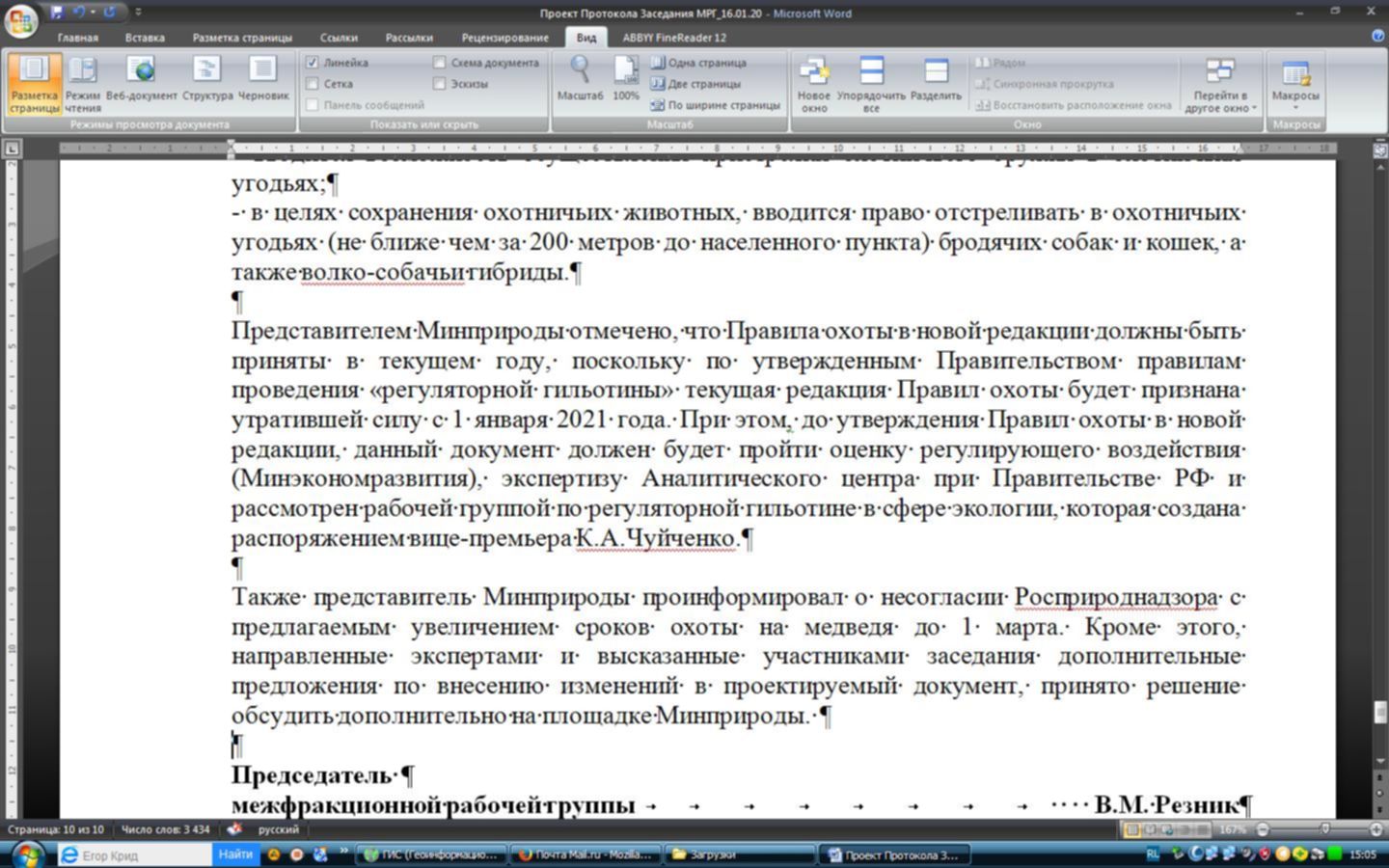Open the Ссылки ribbon tab
Image resolution: width=1389 pixels, height=868 pixels.
point(339,38)
